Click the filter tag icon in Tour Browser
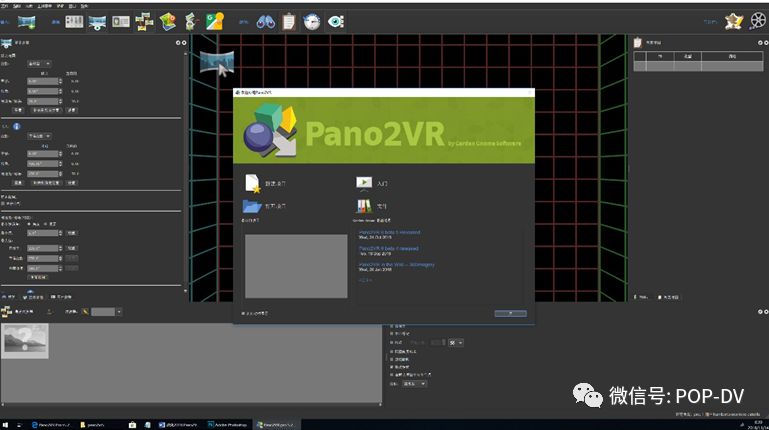 click(85, 312)
